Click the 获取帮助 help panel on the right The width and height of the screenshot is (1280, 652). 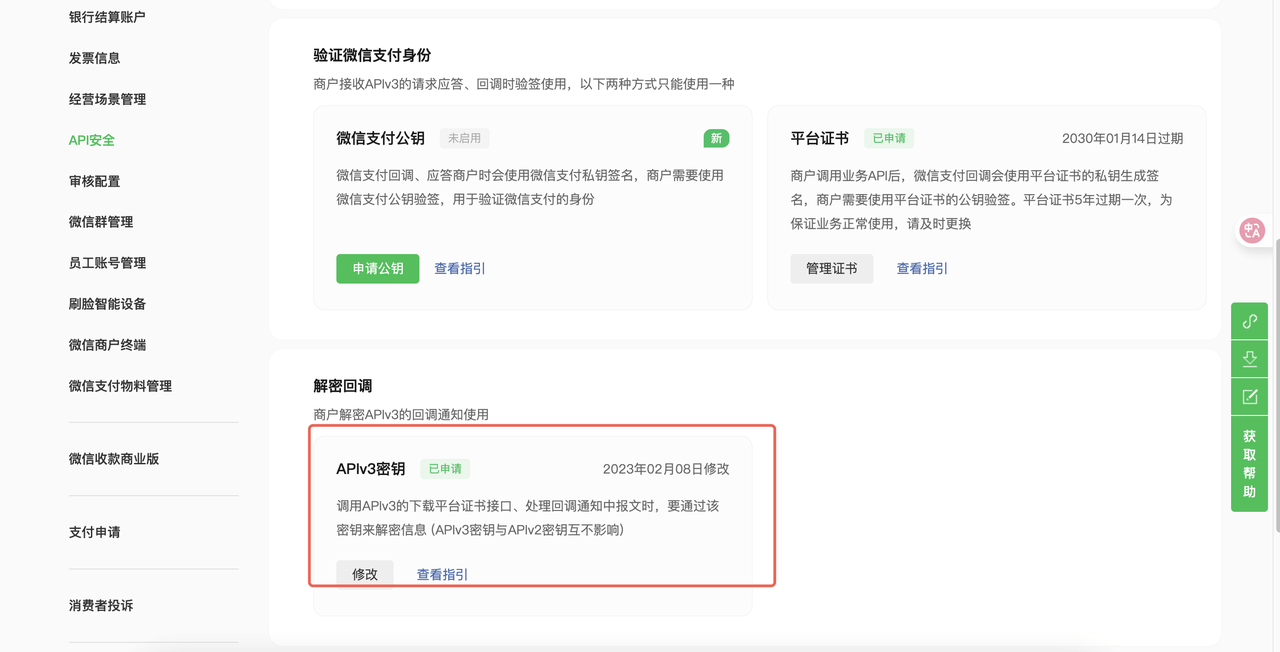tap(1249, 462)
